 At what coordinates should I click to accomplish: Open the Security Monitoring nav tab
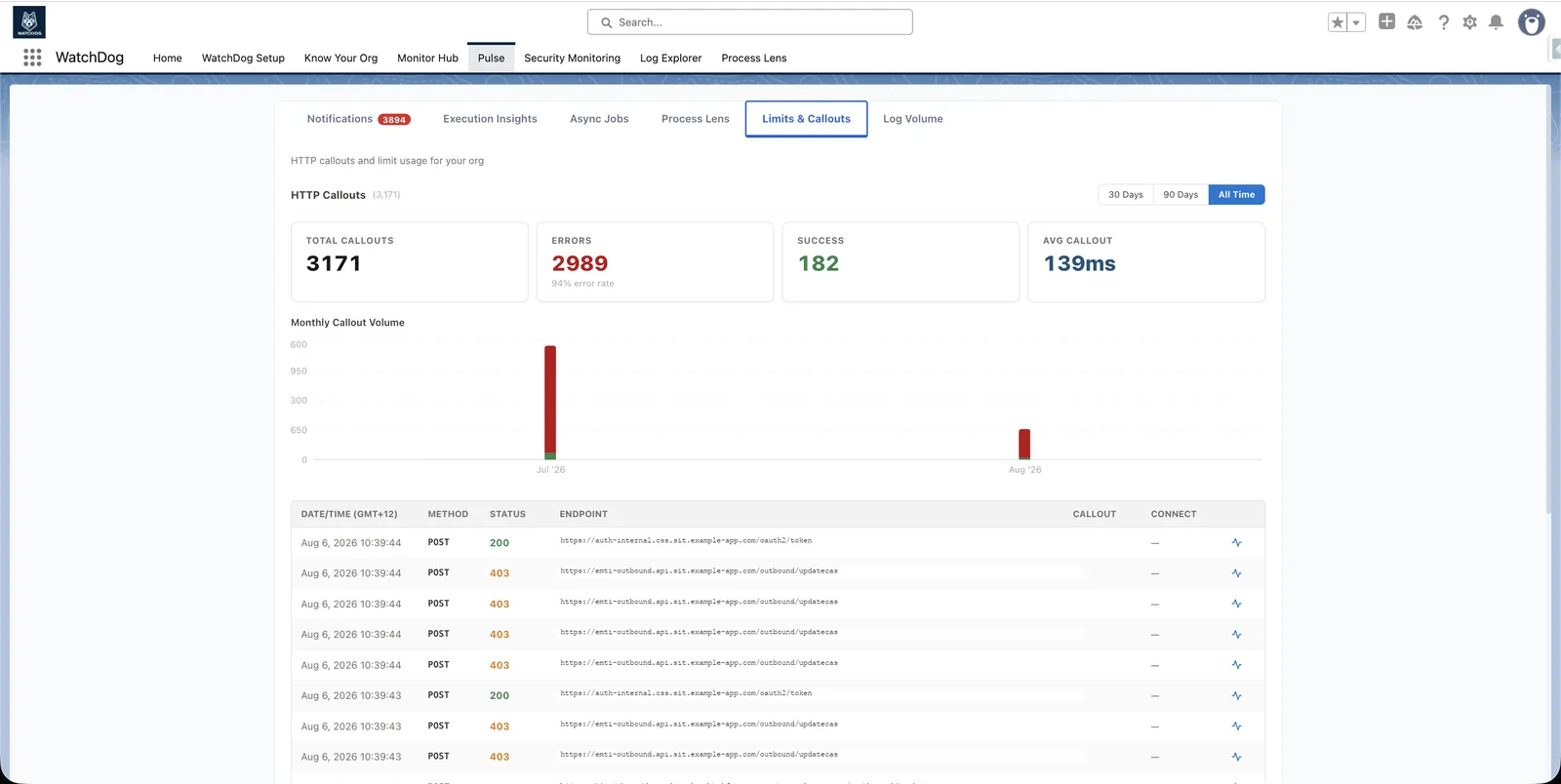click(572, 58)
